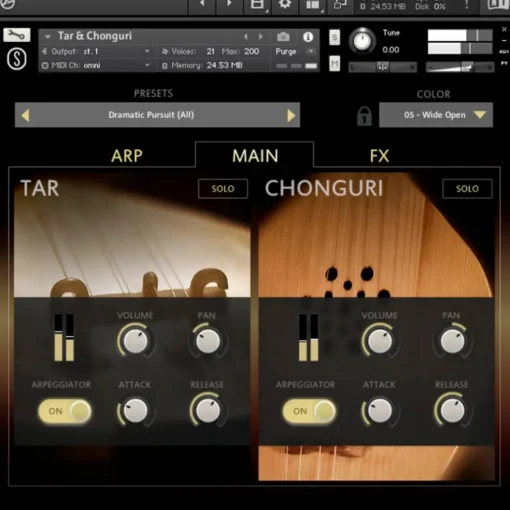510x510 pixels.
Task: Click the Output speaker icon
Action: click(45, 51)
